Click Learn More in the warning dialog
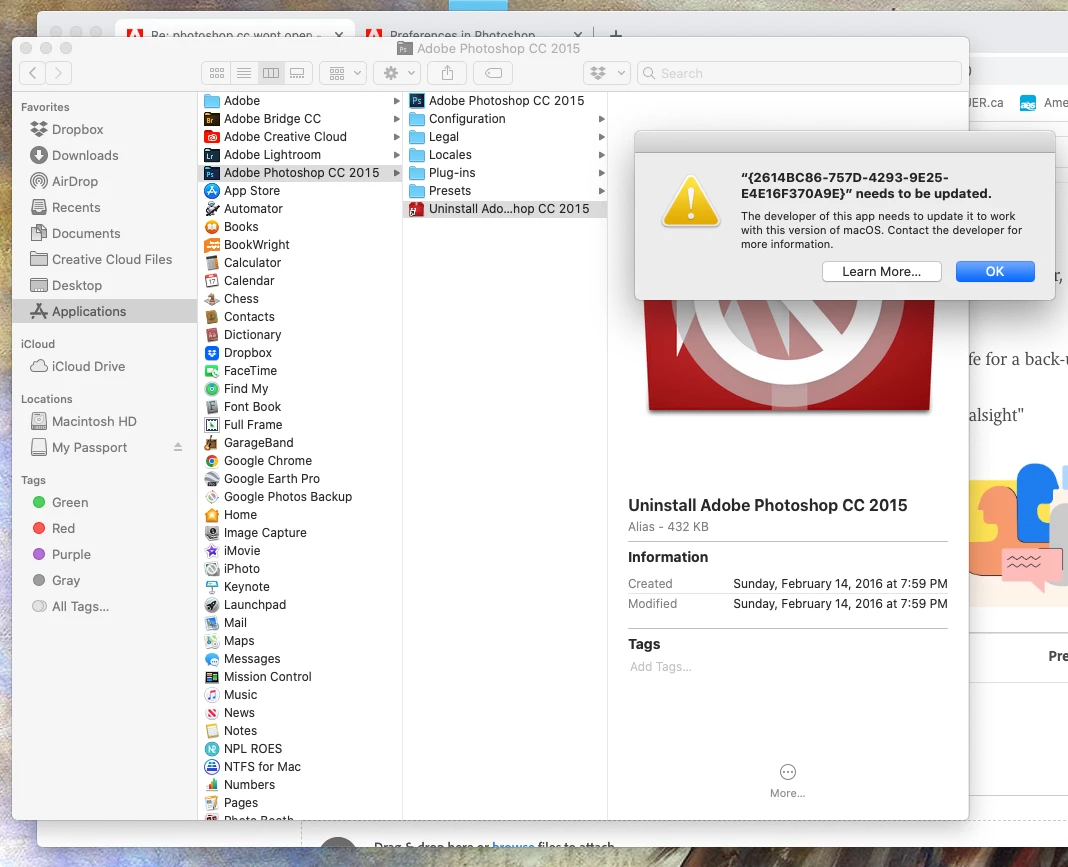 tap(881, 272)
